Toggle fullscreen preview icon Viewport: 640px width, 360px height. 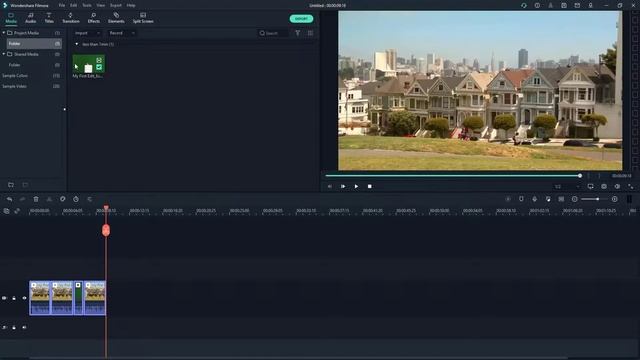(x=631, y=187)
